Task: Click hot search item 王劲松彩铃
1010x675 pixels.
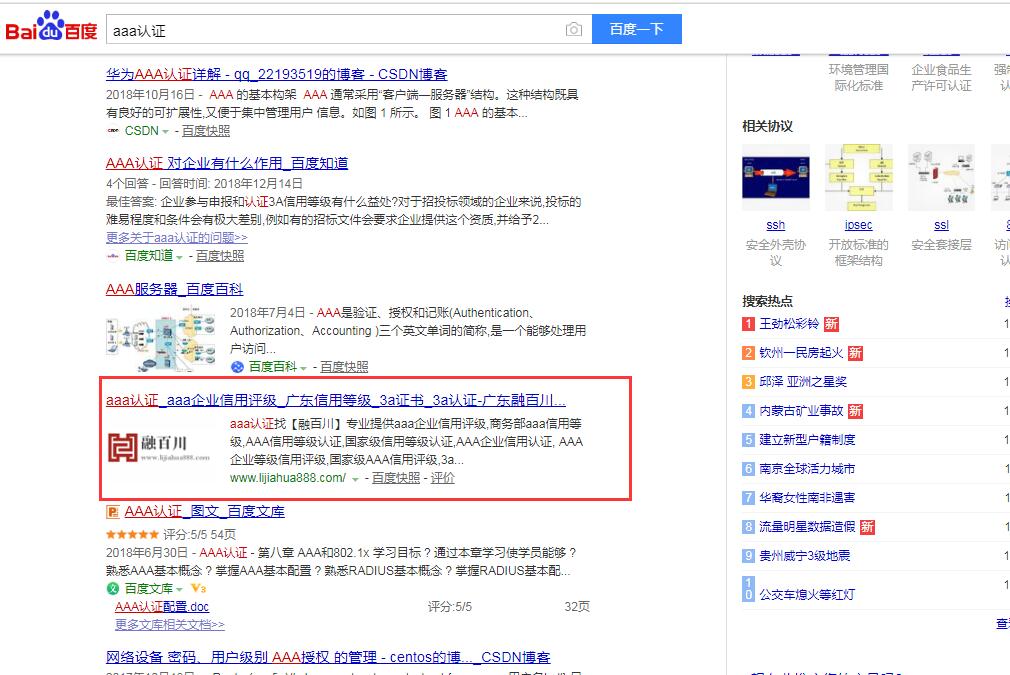Action: click(x=788, y=324)
